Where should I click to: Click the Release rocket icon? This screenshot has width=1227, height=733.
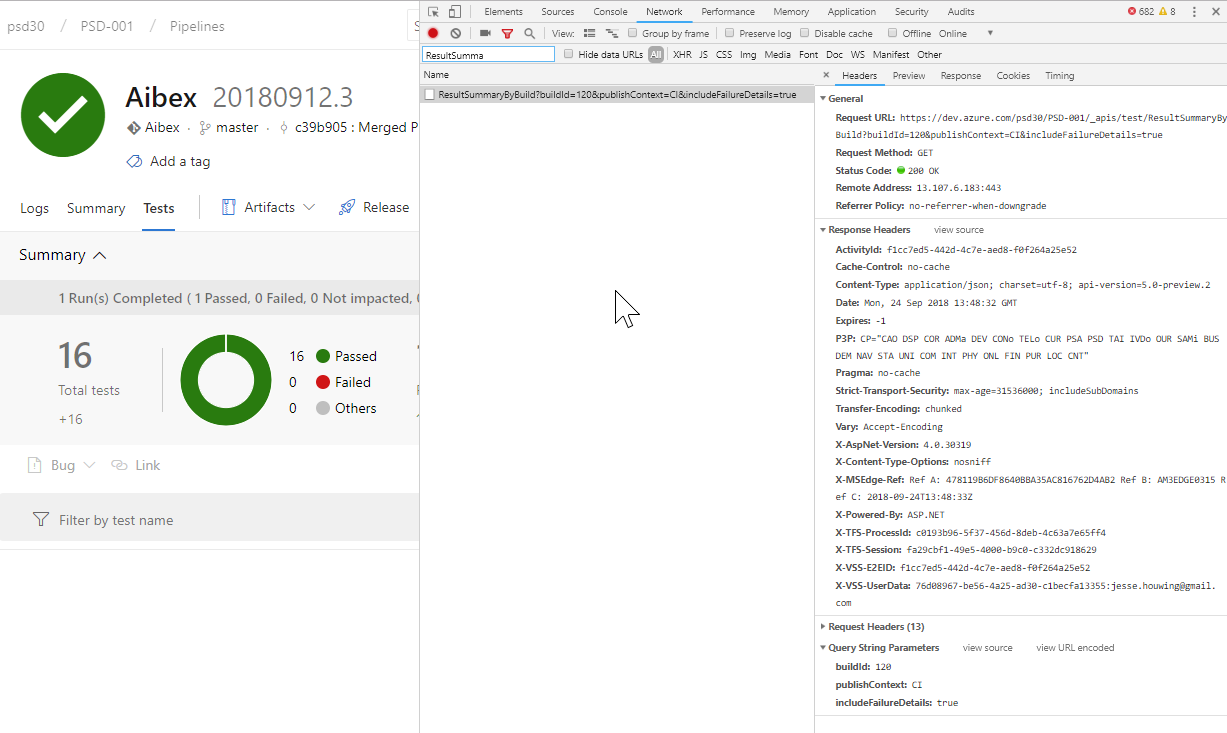pyautogui.click(x=347, y=207)
